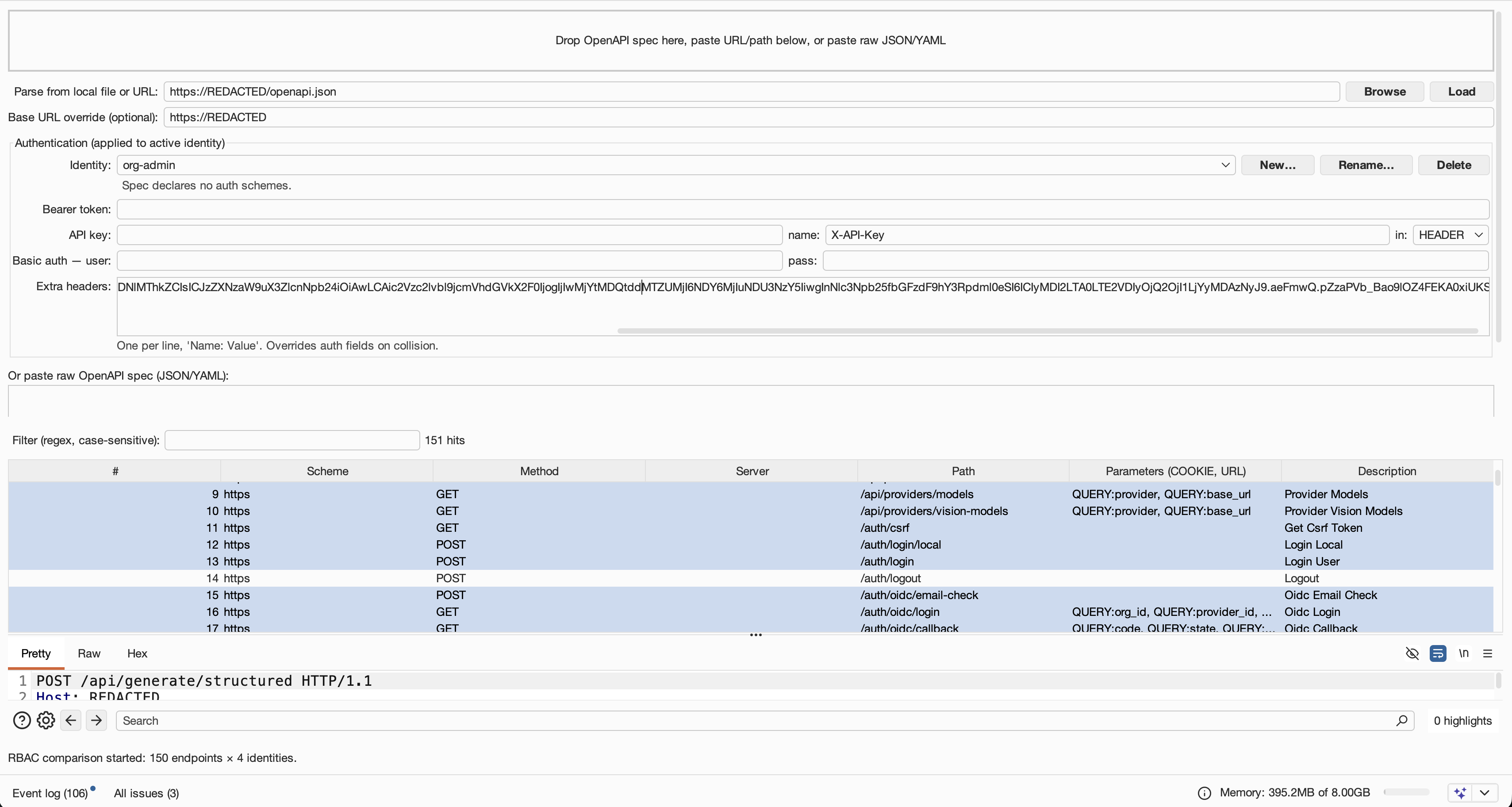Expand the chevron next to AI sparkle
1512x807 pixels.
(1485, 793)
